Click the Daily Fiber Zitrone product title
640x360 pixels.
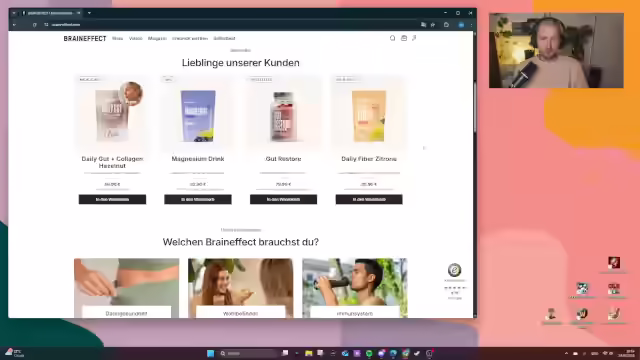[369, 159]
